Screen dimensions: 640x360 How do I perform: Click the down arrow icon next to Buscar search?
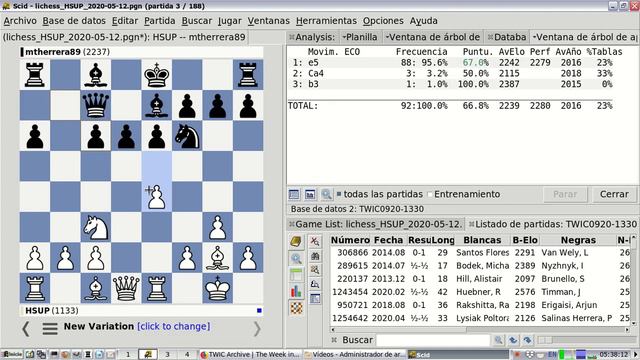click(x=527, y=340)
